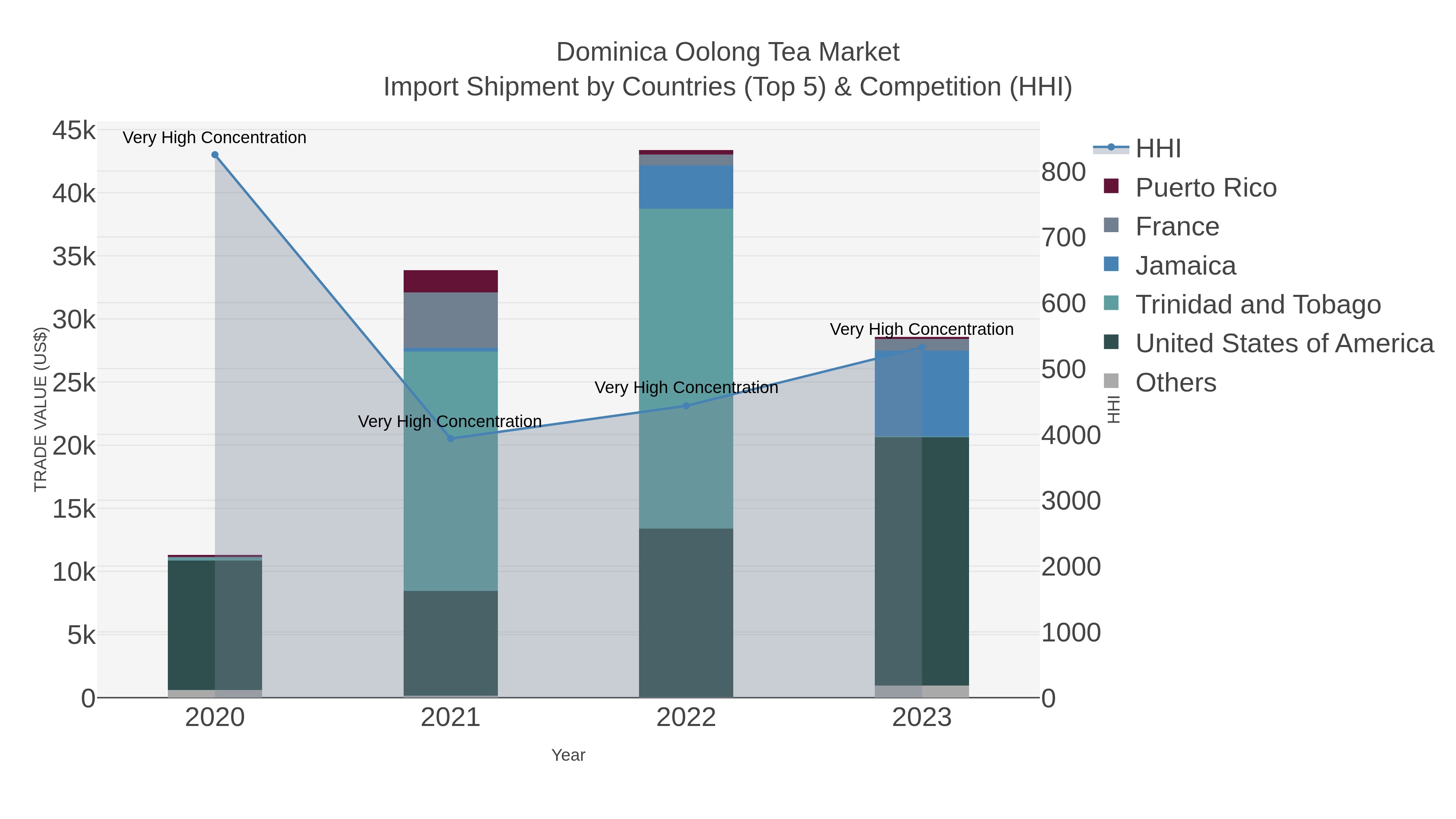Select the 2022 HHI data point
Viewport: 1456px width, 819px height.
(x=686, y=406)
